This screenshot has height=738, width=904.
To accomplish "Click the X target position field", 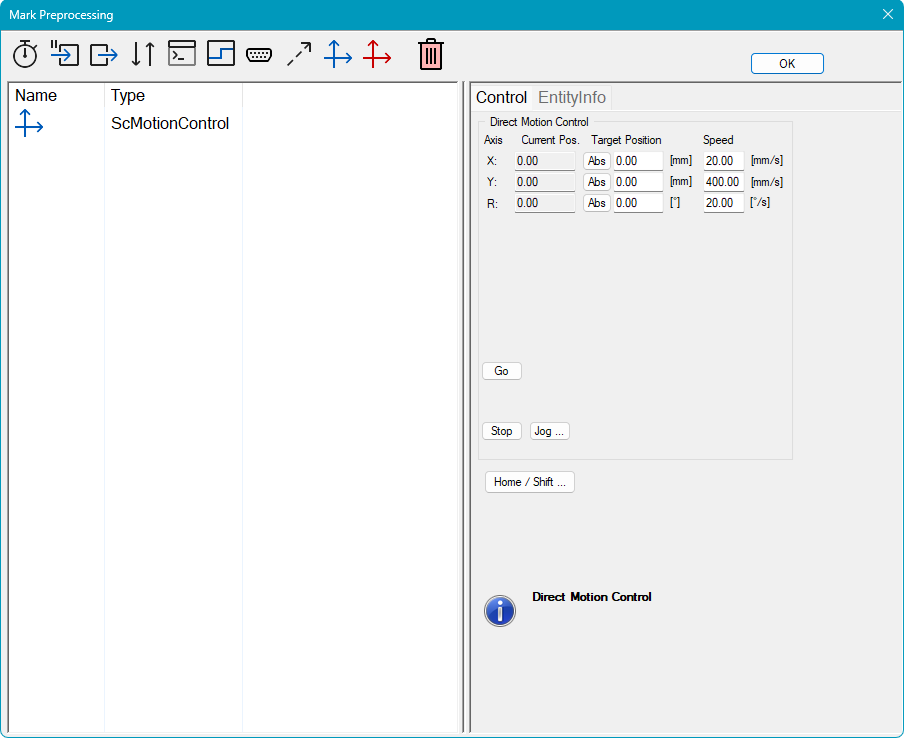I will (x=638, y=161).
